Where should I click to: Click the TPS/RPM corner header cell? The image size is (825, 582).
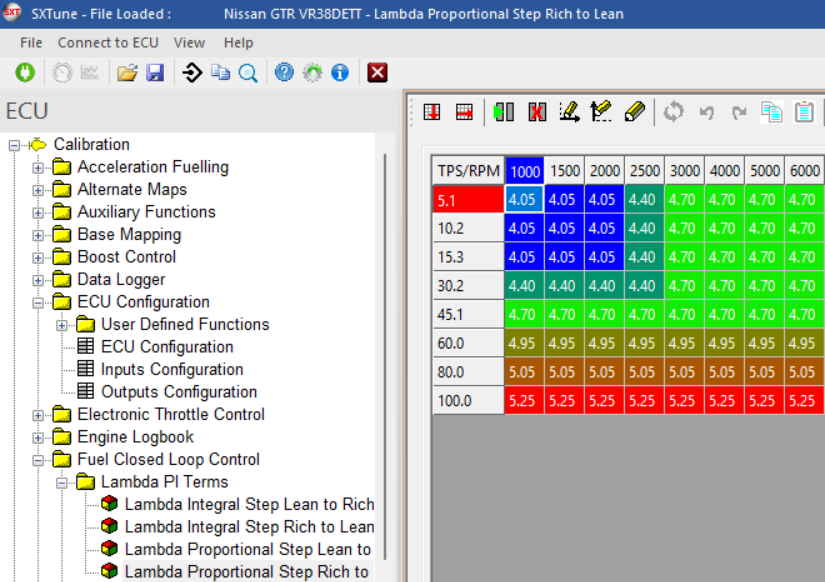468,170
